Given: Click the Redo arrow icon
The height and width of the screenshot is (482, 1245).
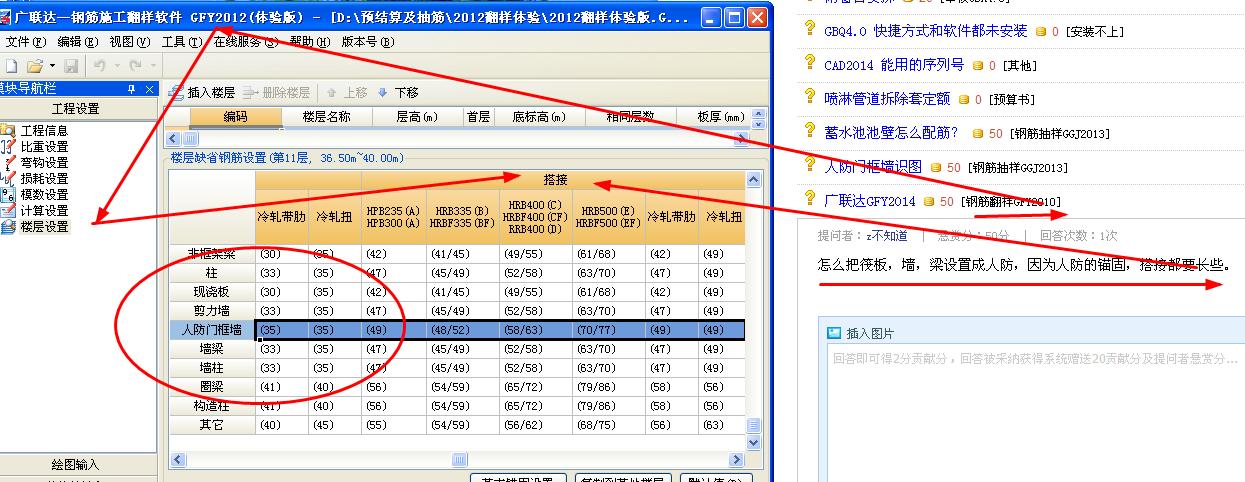Looking at the screenshot, I should click(134, 66).
